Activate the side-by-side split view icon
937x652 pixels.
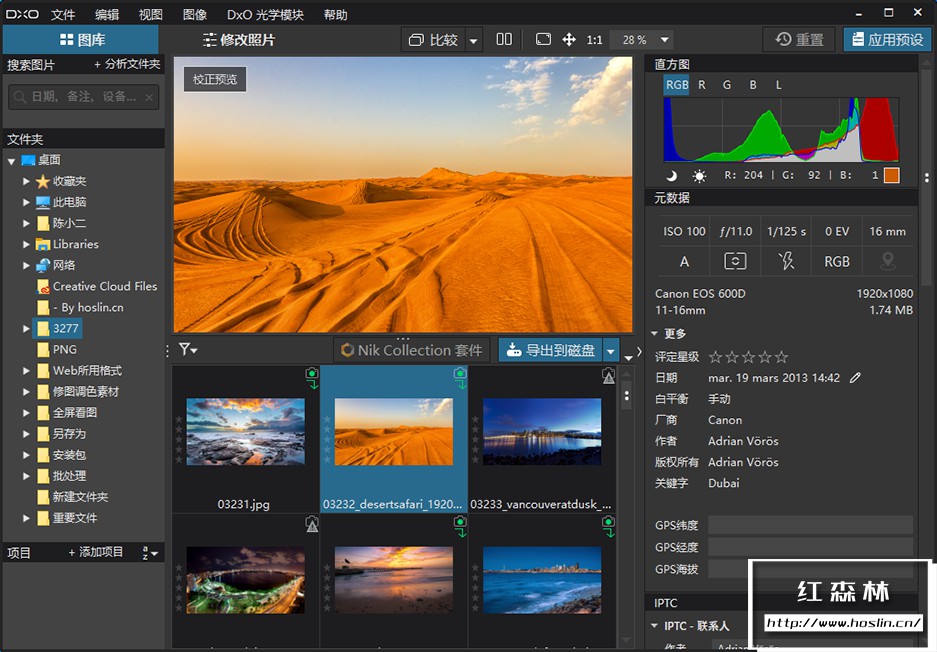click(x=504, y=39)
